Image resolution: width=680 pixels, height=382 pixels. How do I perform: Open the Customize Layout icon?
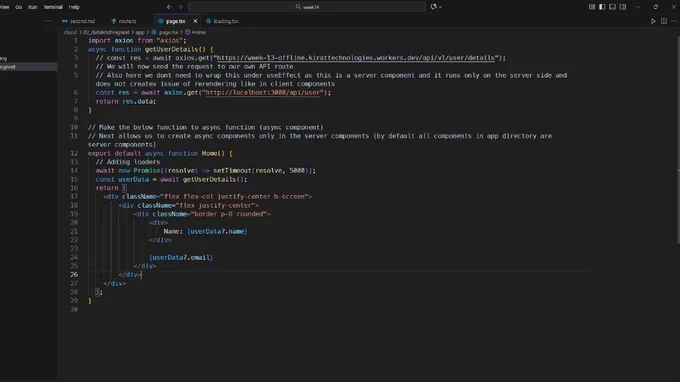click(x=592, y=7)
